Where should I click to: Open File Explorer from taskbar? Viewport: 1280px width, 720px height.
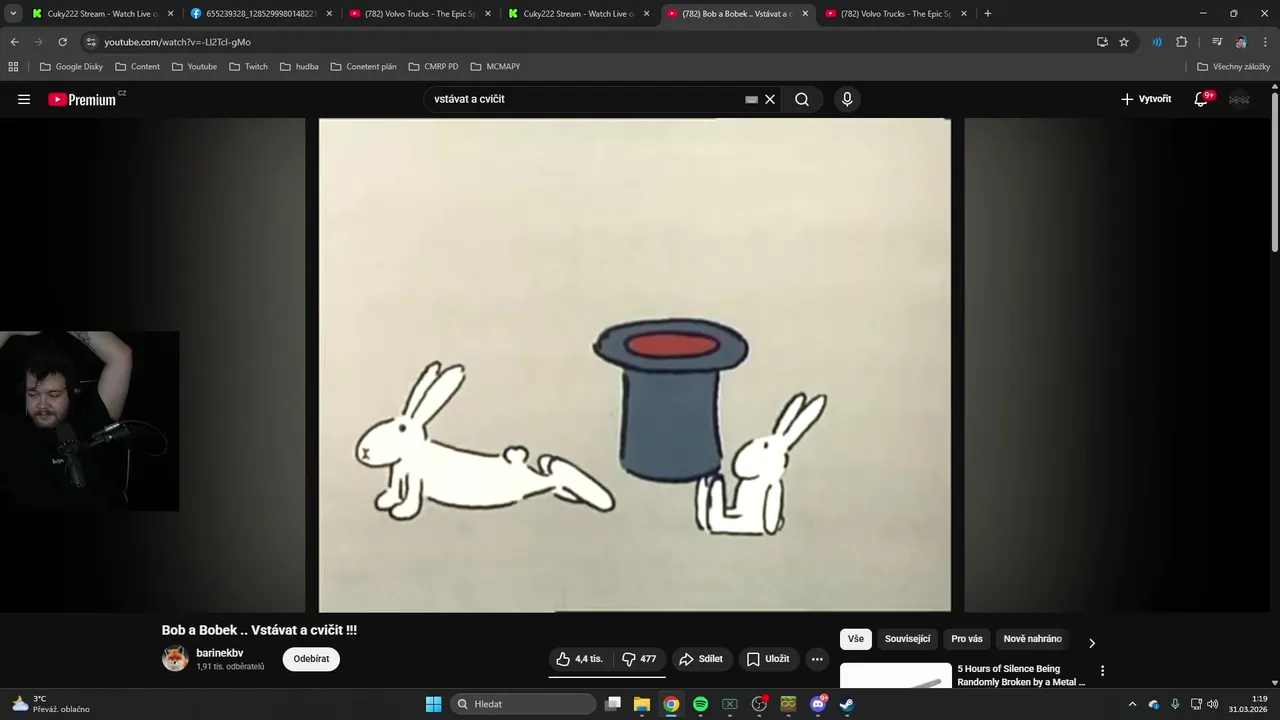(642, 704)
